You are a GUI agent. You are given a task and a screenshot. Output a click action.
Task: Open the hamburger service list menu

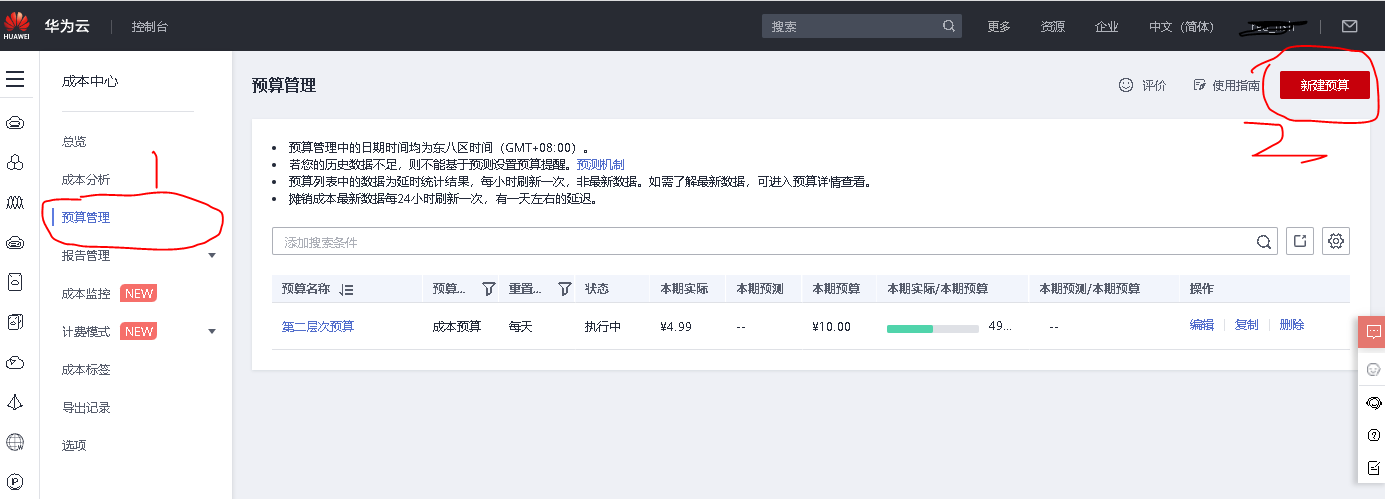(x=15, y=79)
